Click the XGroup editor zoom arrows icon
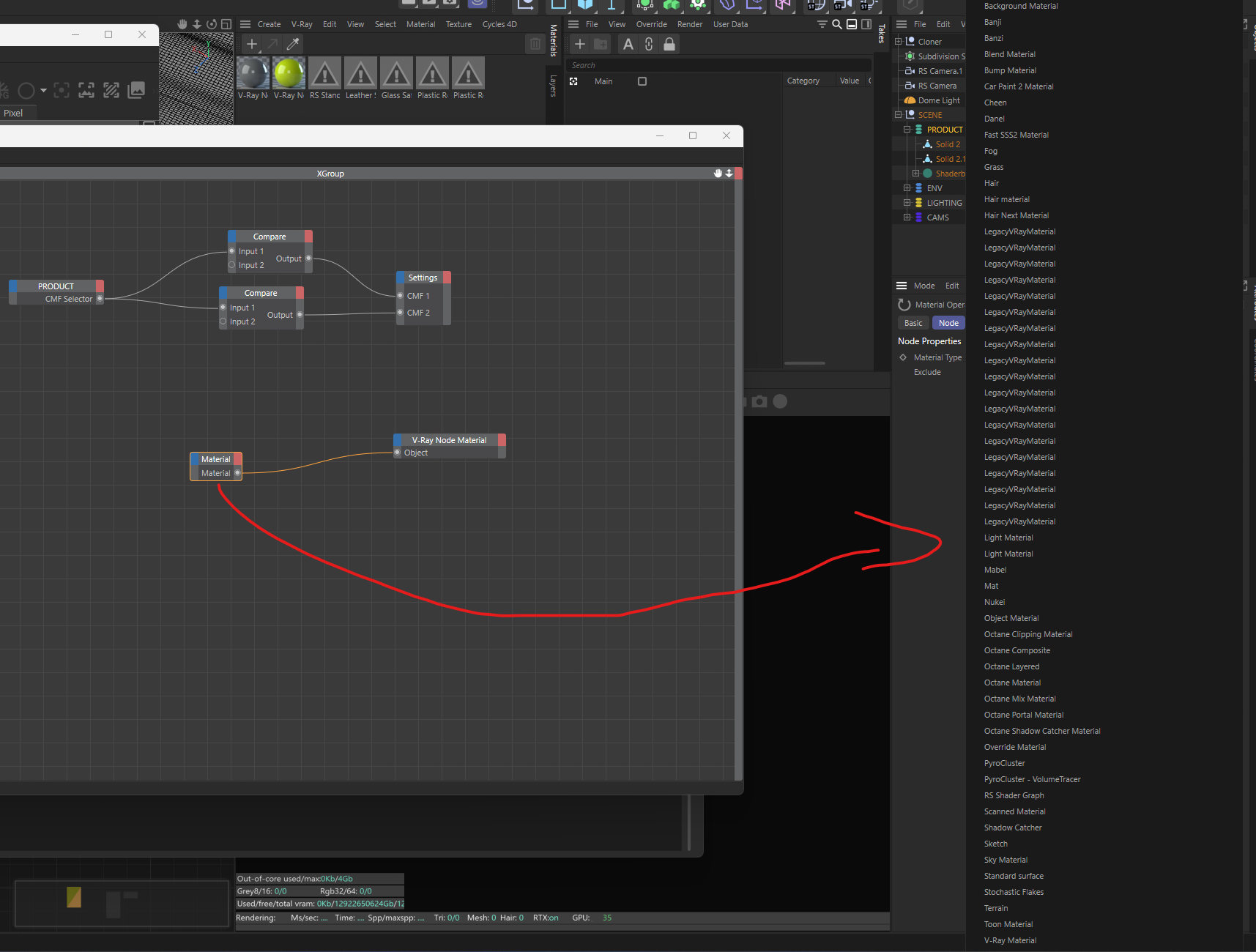The image size is (1256, 952). pos(729,174)
